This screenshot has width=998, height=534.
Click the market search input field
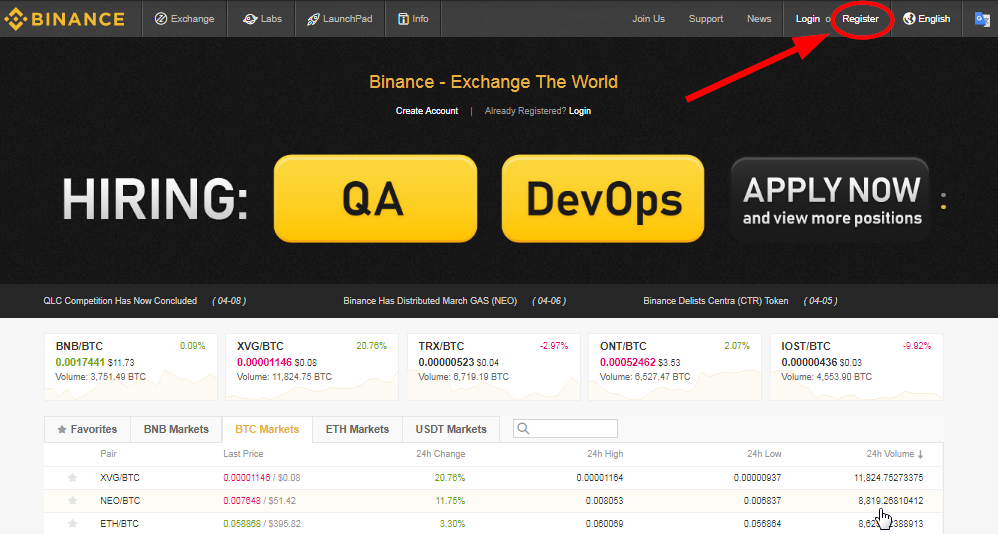click(x=565, y=428)
